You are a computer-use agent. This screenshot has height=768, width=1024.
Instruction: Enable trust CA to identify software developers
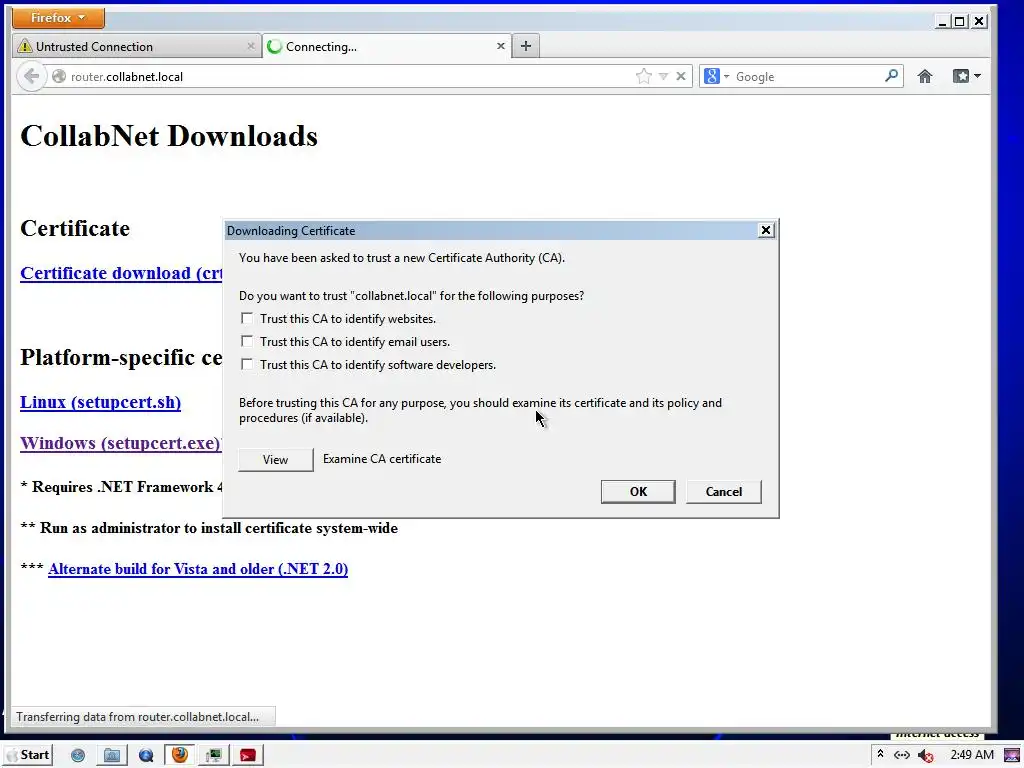tap(247, 364)
